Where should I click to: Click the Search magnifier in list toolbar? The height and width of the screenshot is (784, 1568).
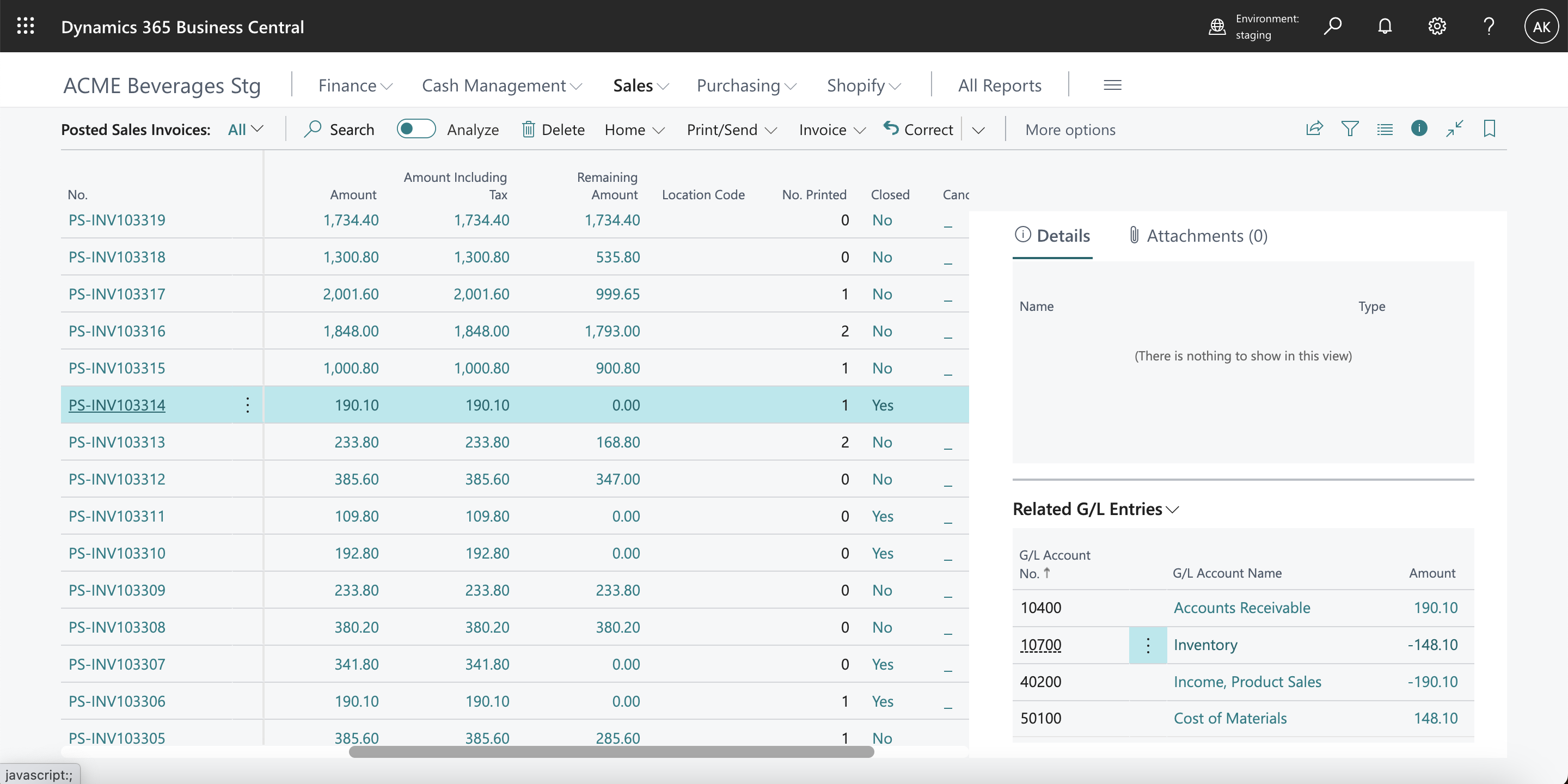(x=313, y=129)
